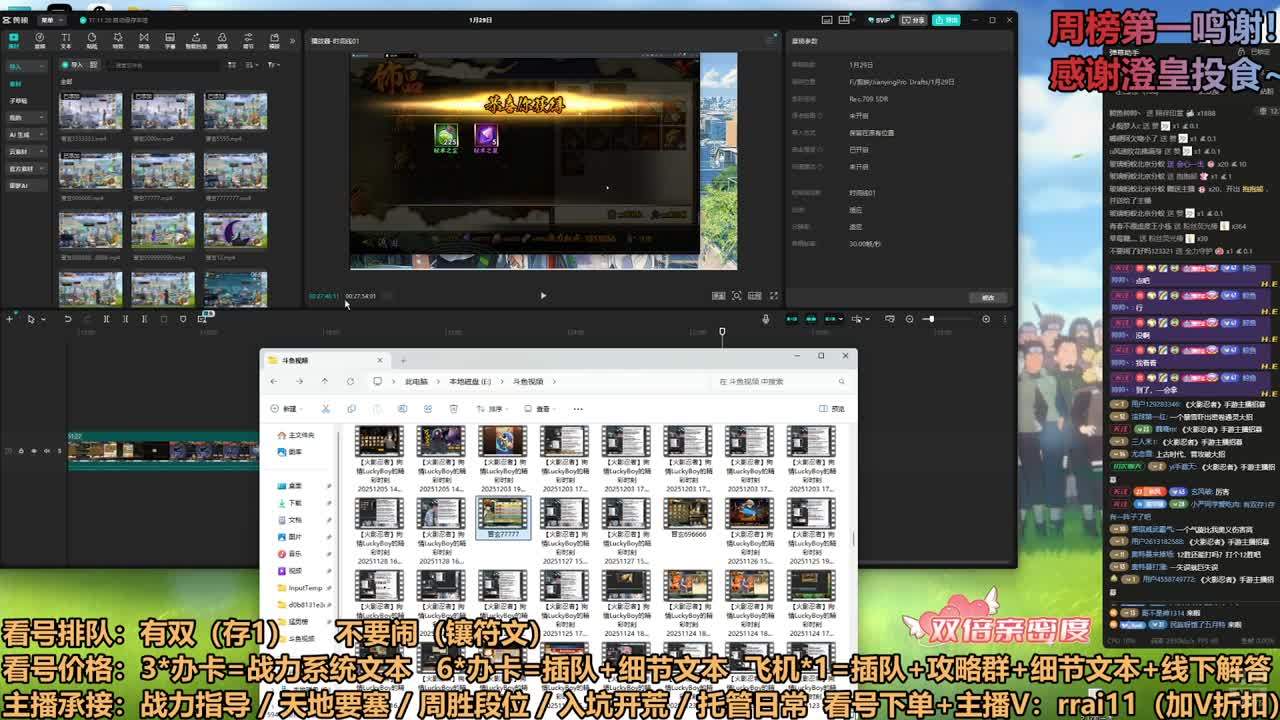Open the Stickers (贴纸) panel icon
1280x720 pixels.
[92, 40]
